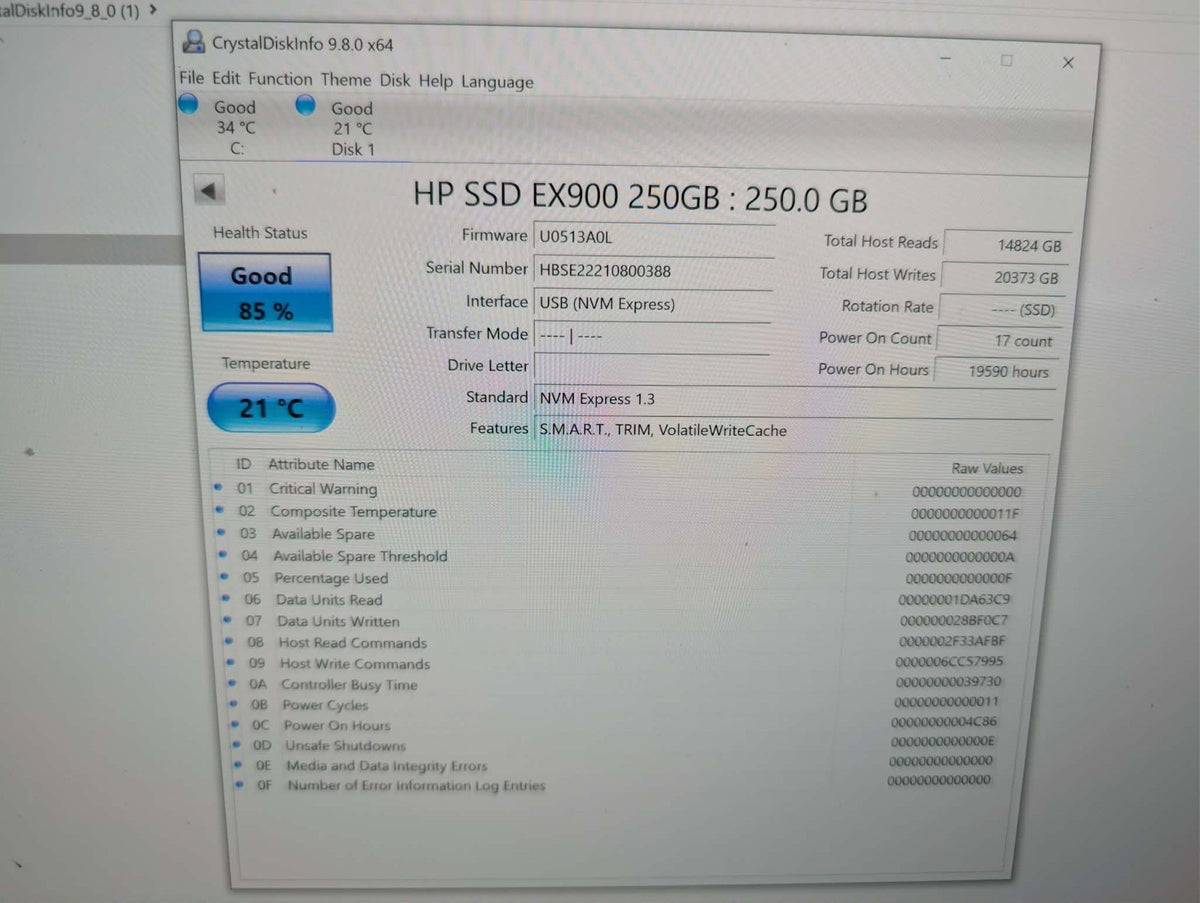Screen dimensions: 1200x903
Task: Open the Help menu
Action: (x=436, y=81)
